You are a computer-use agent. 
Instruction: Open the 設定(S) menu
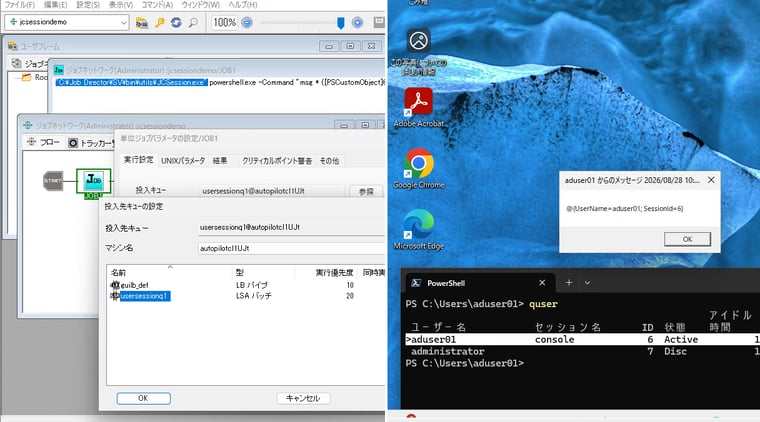tap(88, 4)
